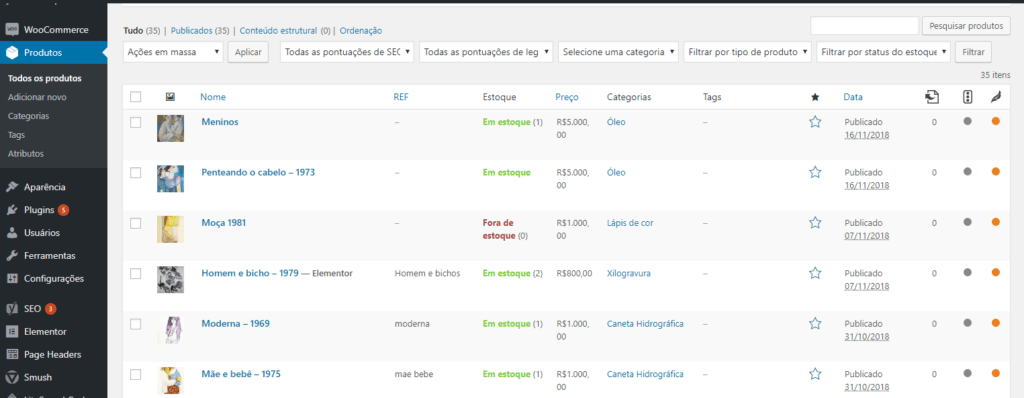This screenshot has height=398, width=1024.
Task: Check the Moderna – 1969 row checkbox
Action: point(136,323)
